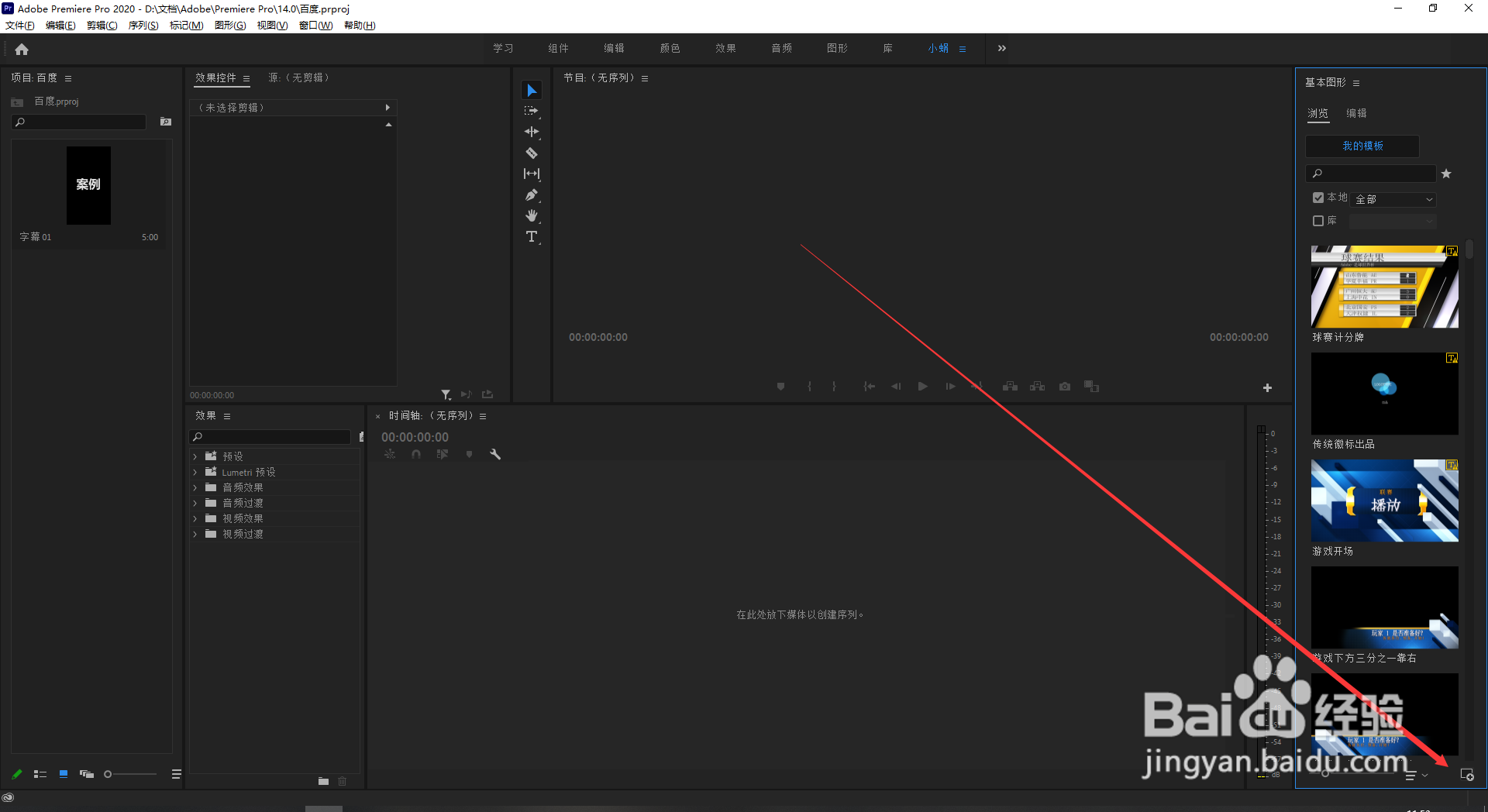
Task: Switch to 编辑 tab in Essential Graphics
Action: (1357, 113)
